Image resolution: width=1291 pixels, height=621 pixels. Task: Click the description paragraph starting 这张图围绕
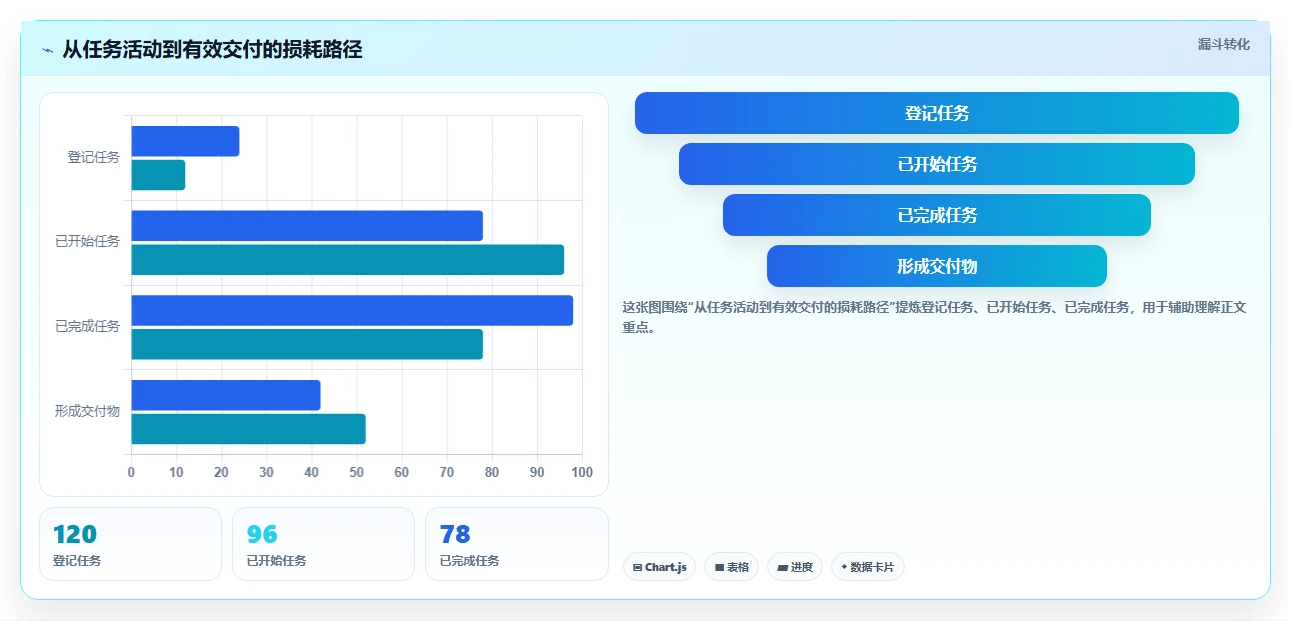click(934, 317)
